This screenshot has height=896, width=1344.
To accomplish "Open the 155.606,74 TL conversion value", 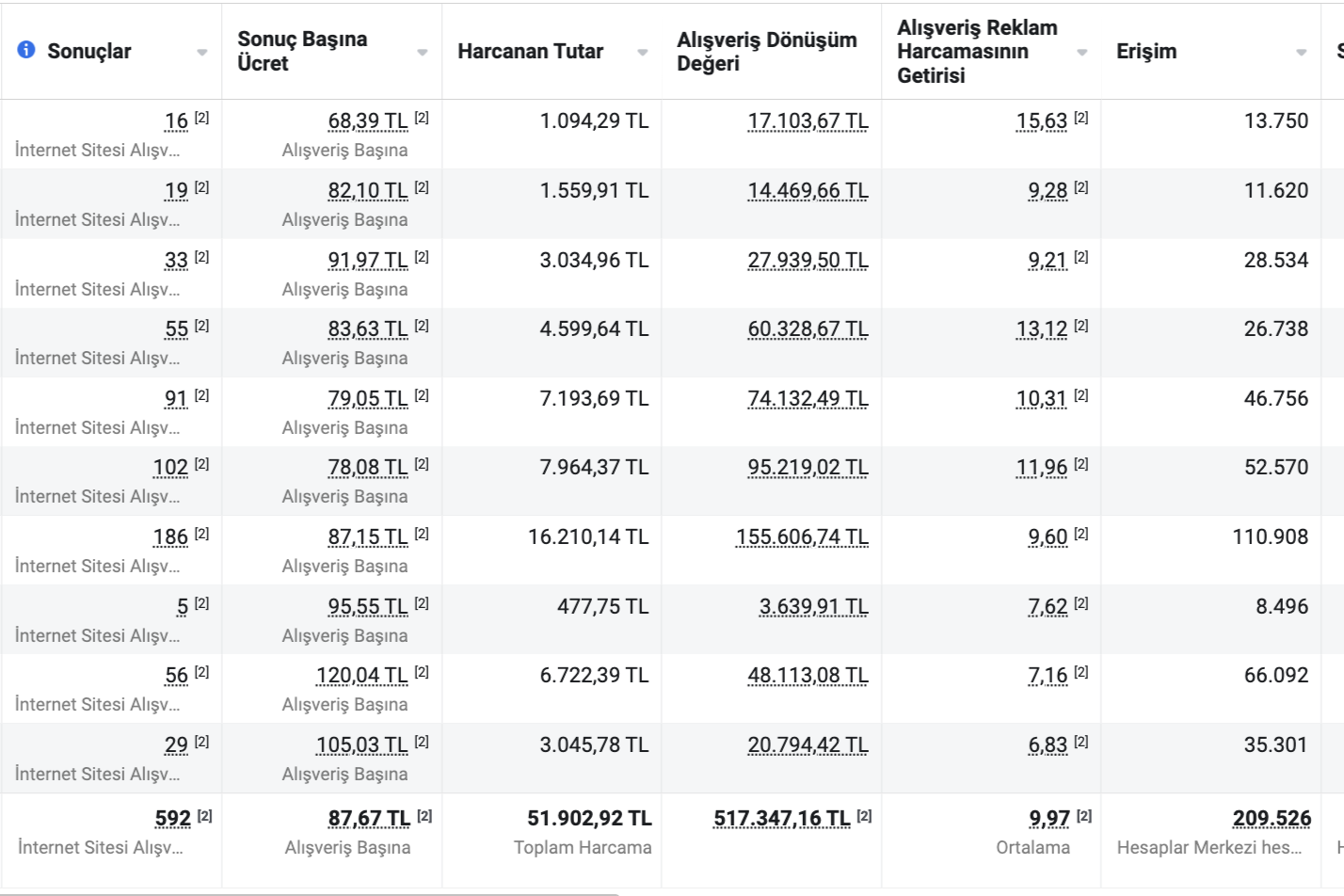I will pyautogui.click(x=802, y=537).
